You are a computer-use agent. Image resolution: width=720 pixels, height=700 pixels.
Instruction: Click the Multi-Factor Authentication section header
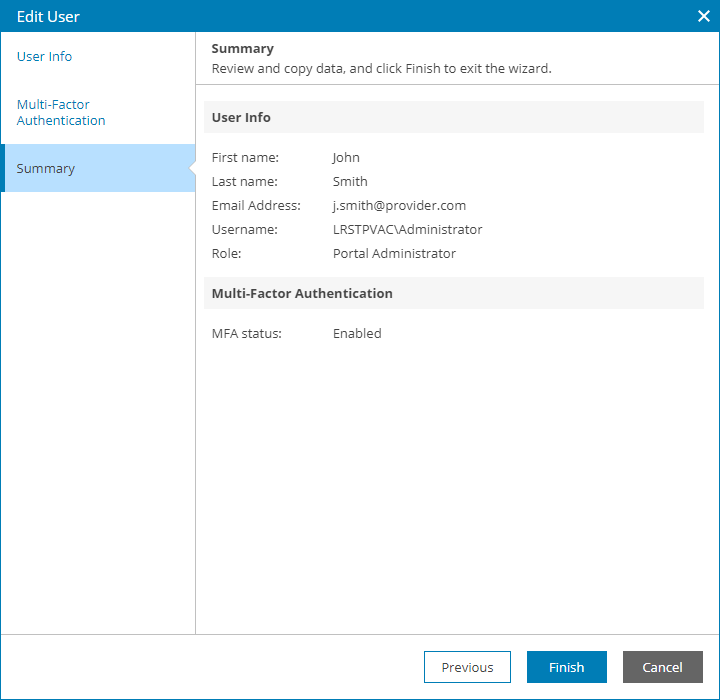(302, 294)
